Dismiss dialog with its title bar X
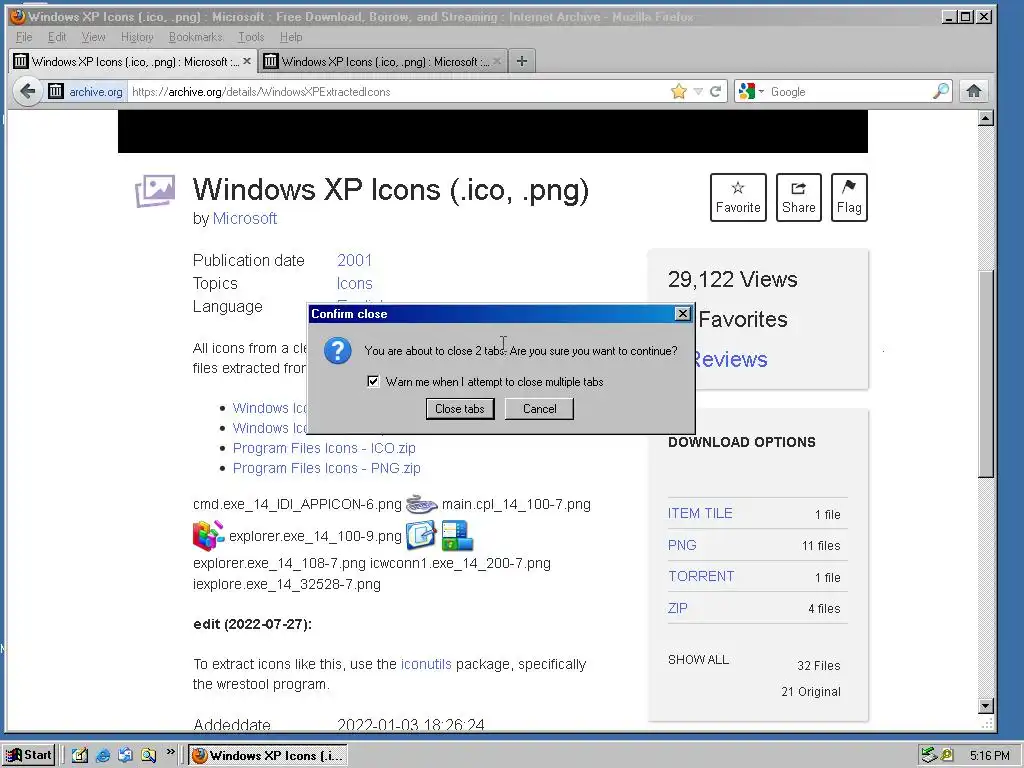1024x768 pixels. tap(682, 314)
